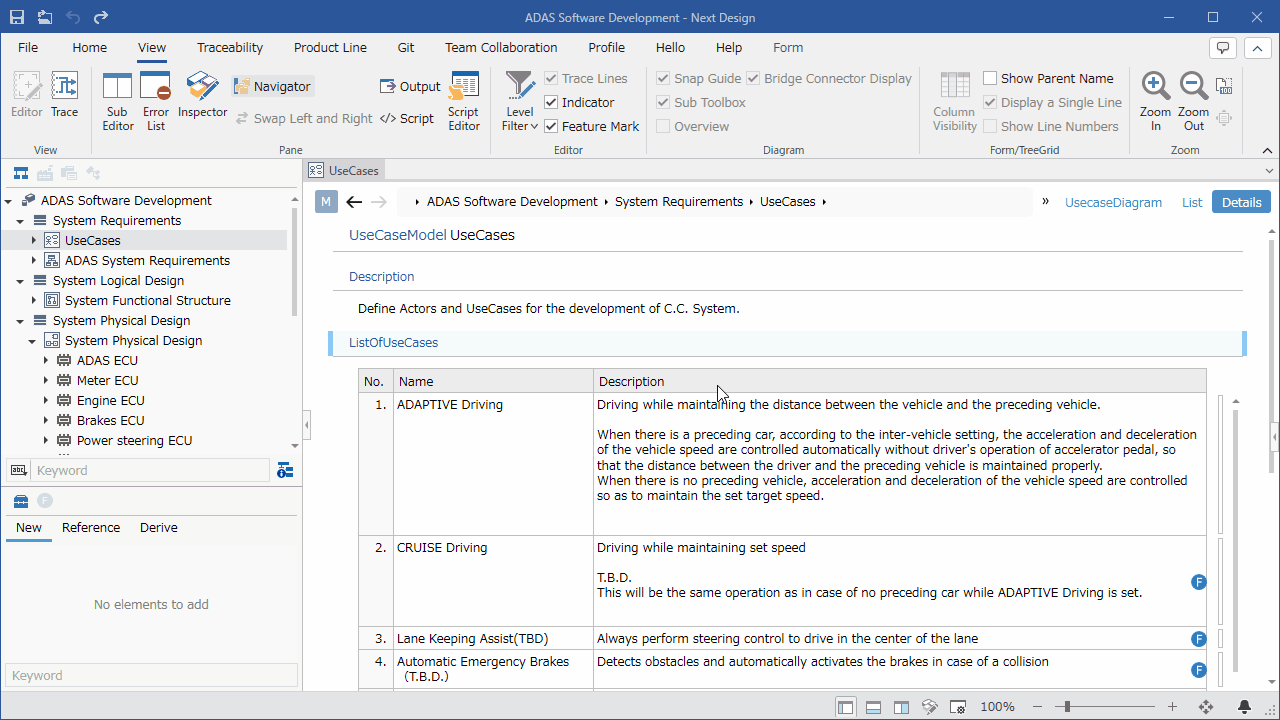Go back with the left arrow
This screenshot has width=1280, height=720.
click(354, 202)
